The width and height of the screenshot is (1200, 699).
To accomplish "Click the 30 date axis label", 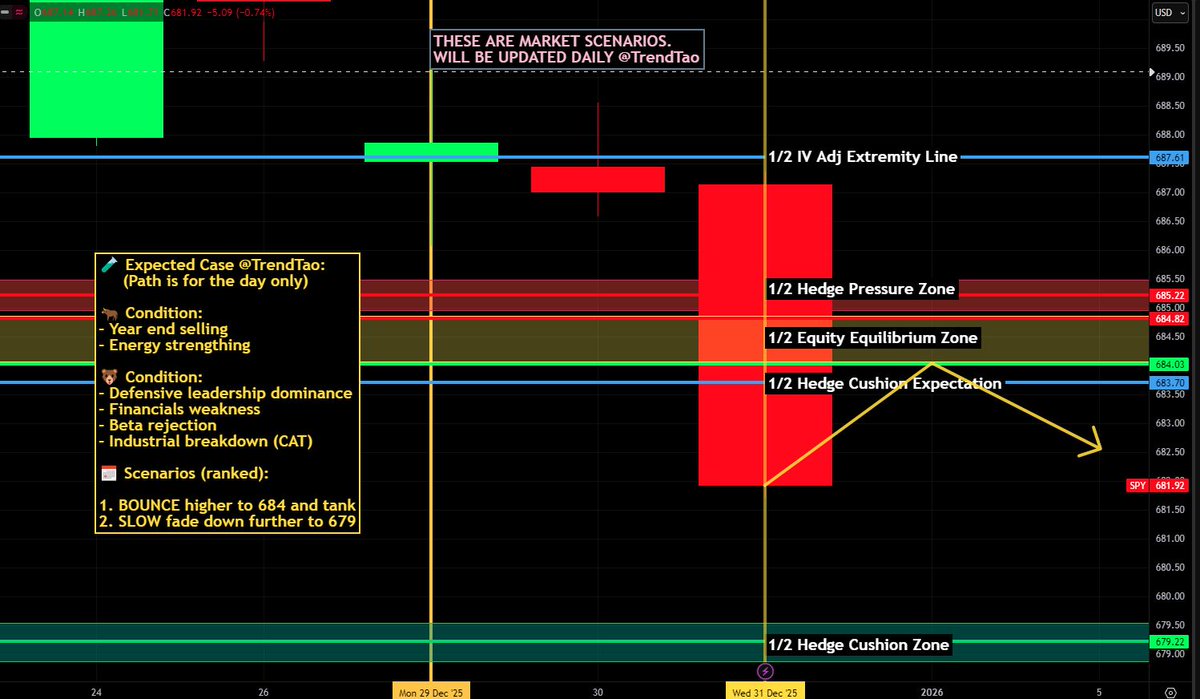I will click(x=598, y=691).
